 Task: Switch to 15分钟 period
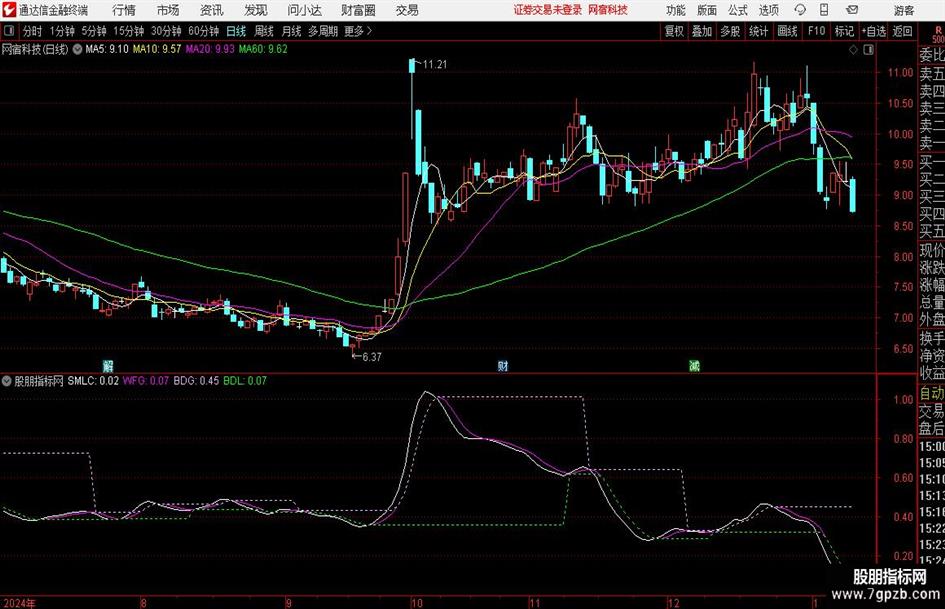point(129,31)
